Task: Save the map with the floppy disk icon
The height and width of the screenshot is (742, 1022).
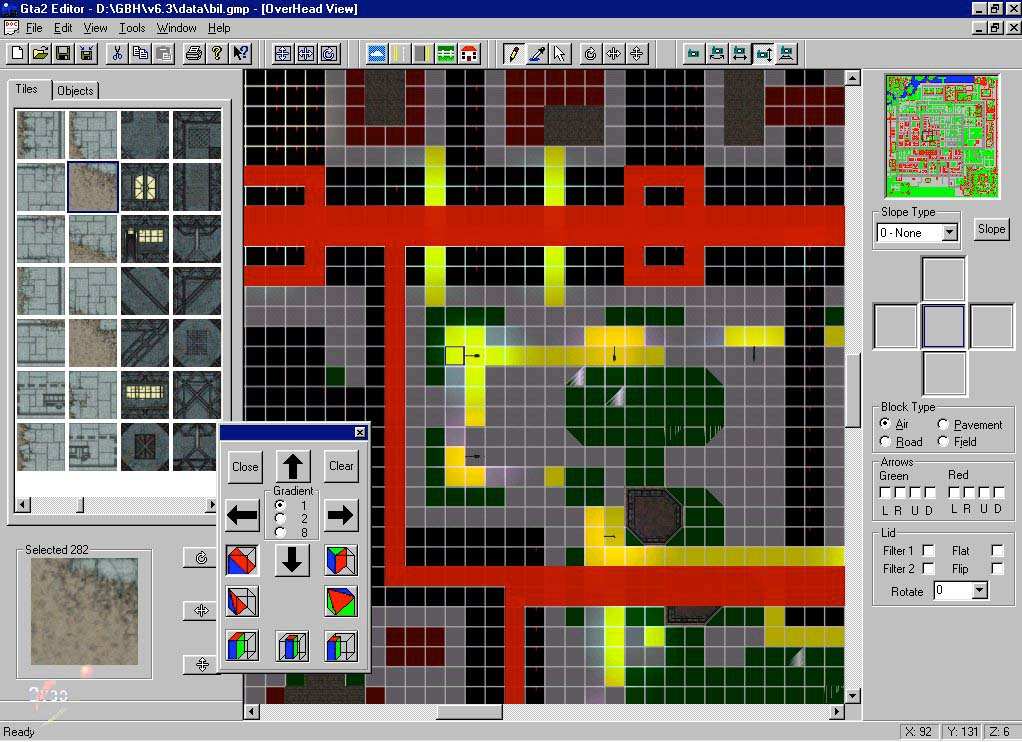Action: (63, 53)
